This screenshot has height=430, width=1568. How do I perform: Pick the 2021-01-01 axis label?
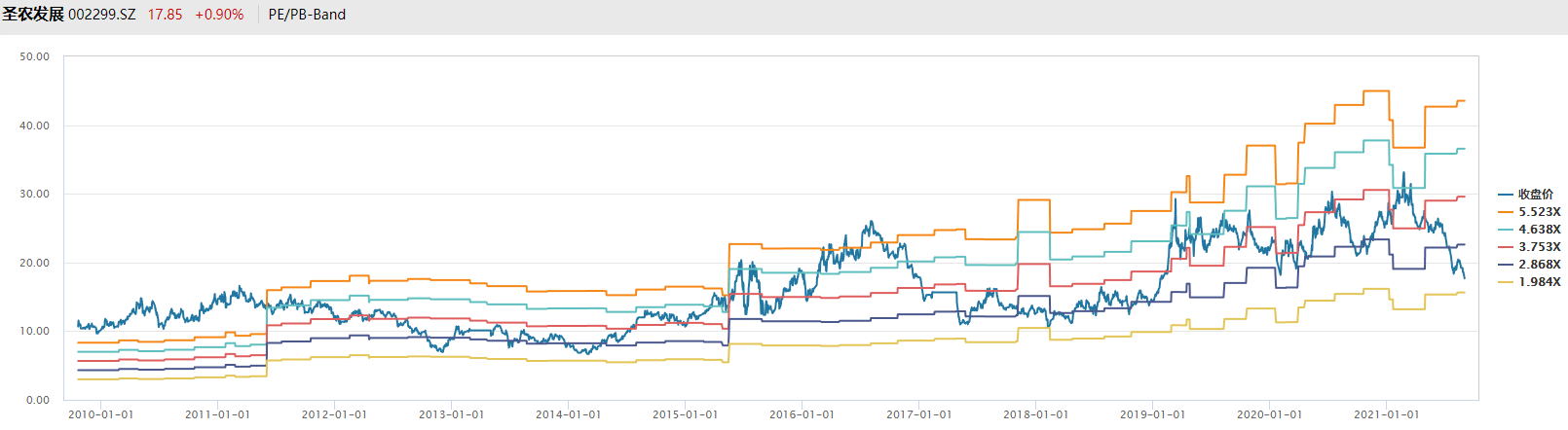1387,414
